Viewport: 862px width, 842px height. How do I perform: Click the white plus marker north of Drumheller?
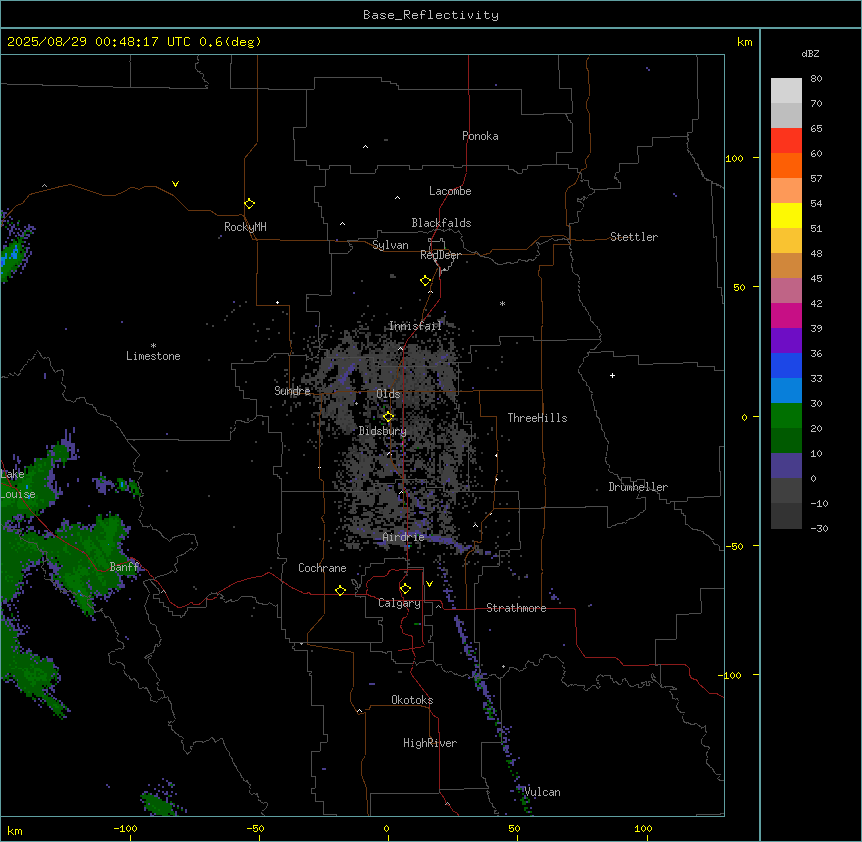point(612,375)
